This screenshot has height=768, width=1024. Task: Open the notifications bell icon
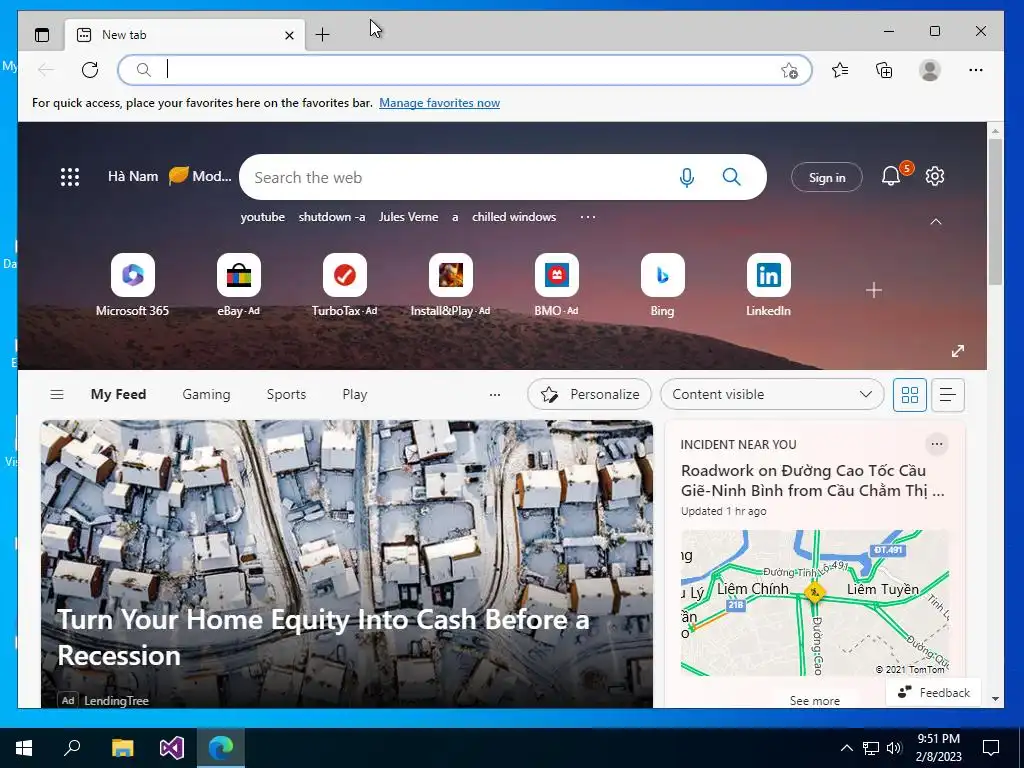[891, 176]
